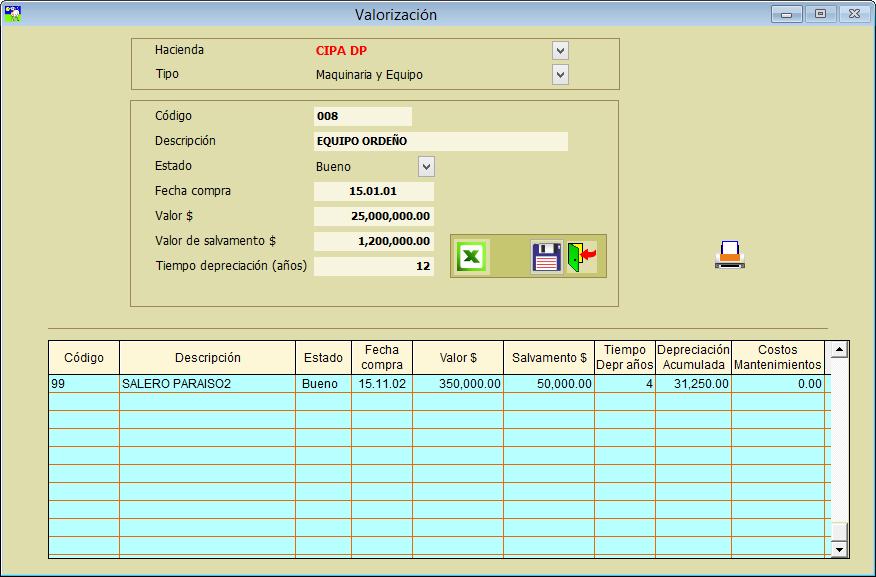This screenshot has width=876, height=577.
Task: Click the Depreciación Acumulada column header
Action: click(x=693, y=357)
